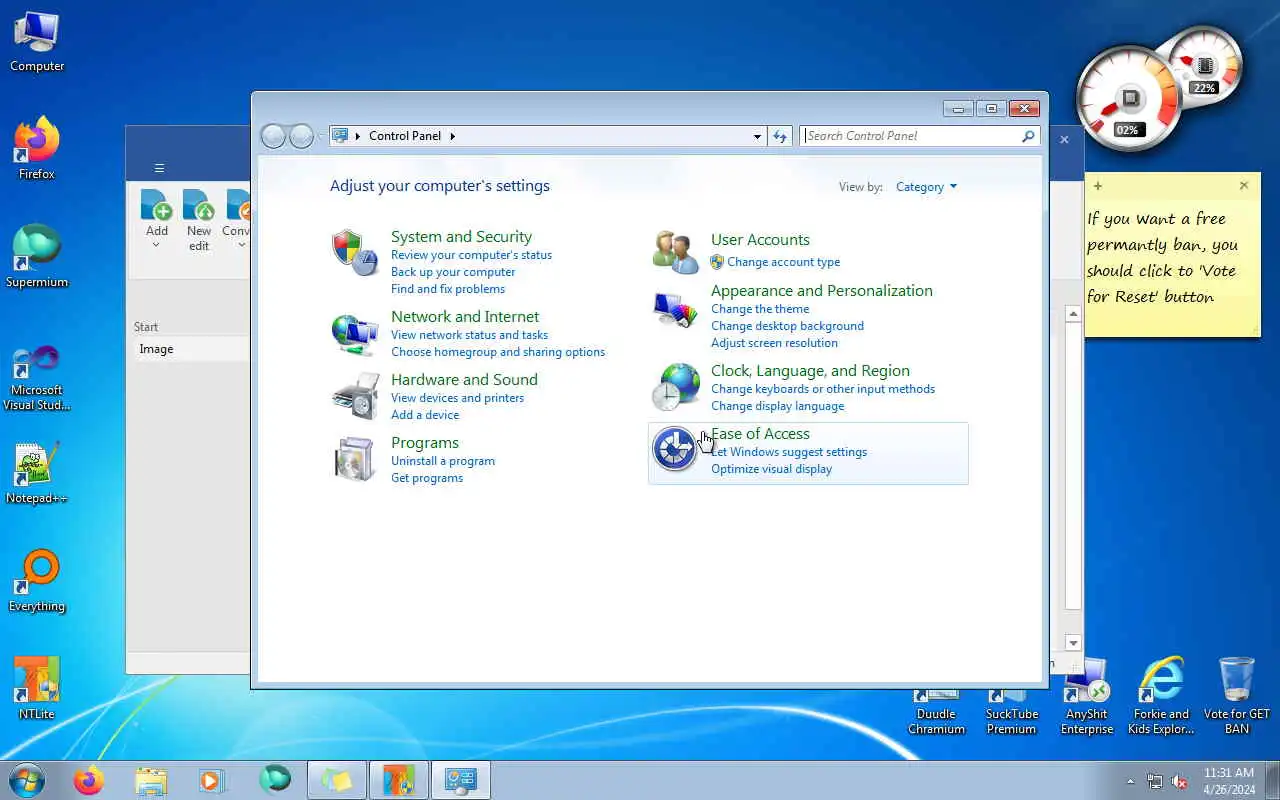Open Forkie and Kids Explorer shortcut
This screenshot has width=1280, height=800.
[x=1161, y=697]
